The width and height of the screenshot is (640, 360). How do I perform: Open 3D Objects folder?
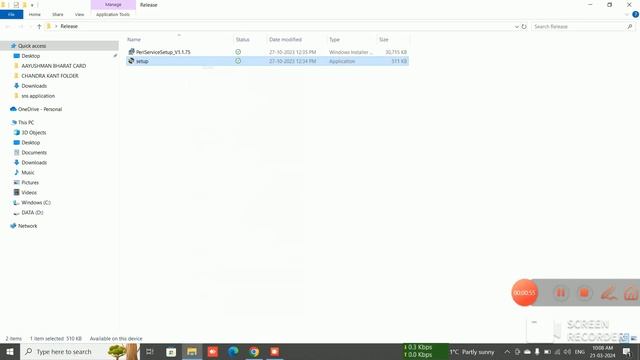click(33, 133)
